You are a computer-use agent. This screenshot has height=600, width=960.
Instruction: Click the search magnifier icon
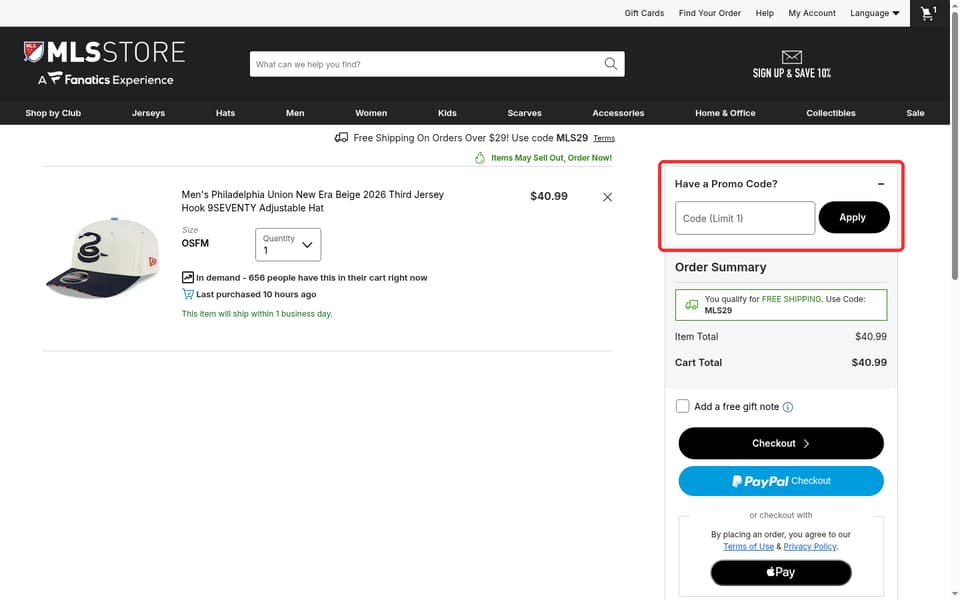(610, 64)
